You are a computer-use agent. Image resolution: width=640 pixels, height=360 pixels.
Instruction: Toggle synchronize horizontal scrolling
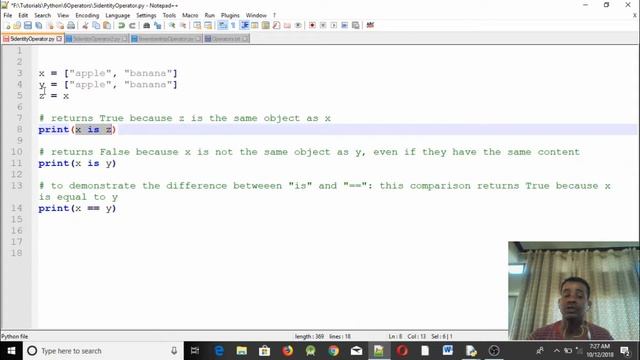(x=208, y=26)
